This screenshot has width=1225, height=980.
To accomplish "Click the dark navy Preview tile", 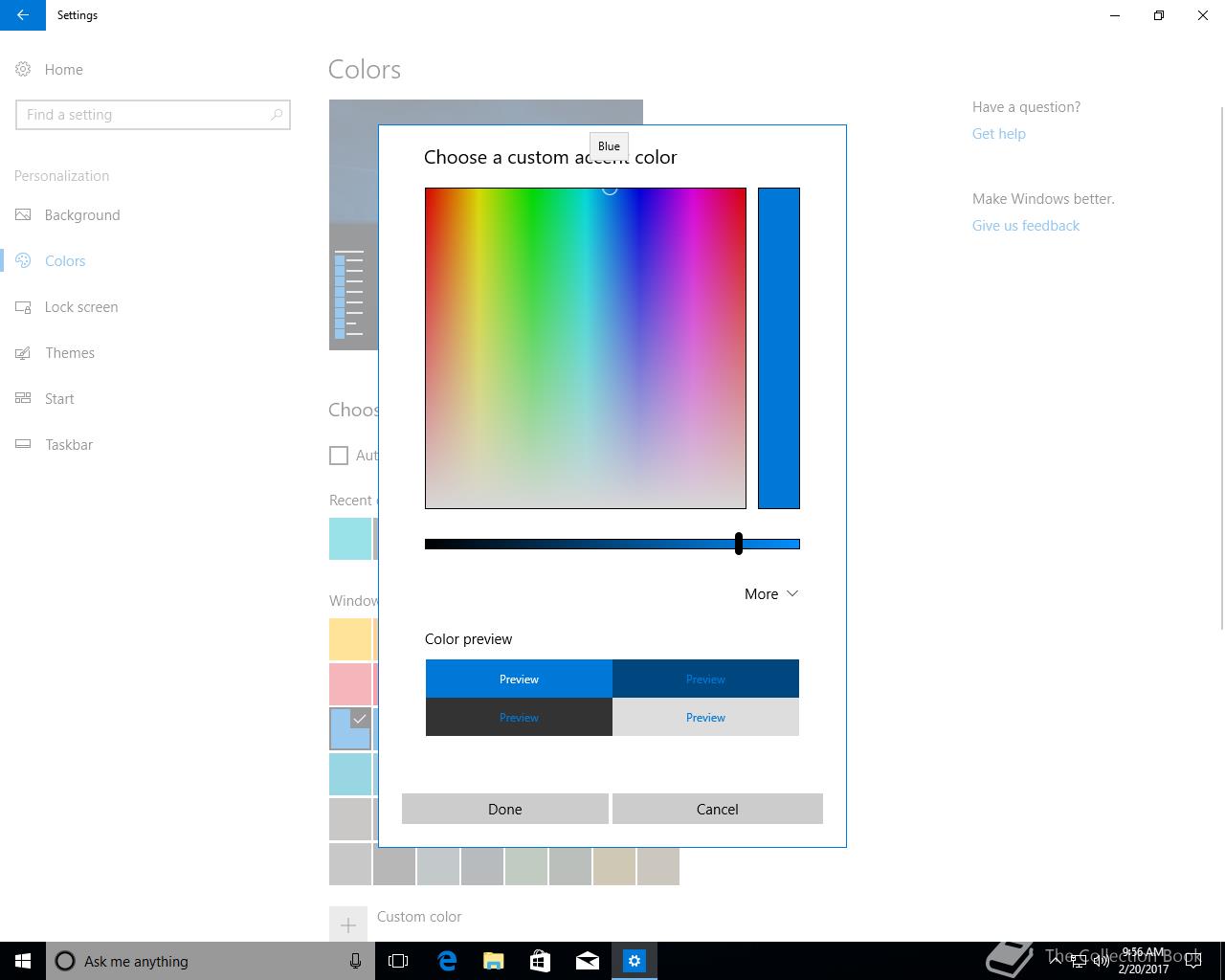I will point(705,679).
